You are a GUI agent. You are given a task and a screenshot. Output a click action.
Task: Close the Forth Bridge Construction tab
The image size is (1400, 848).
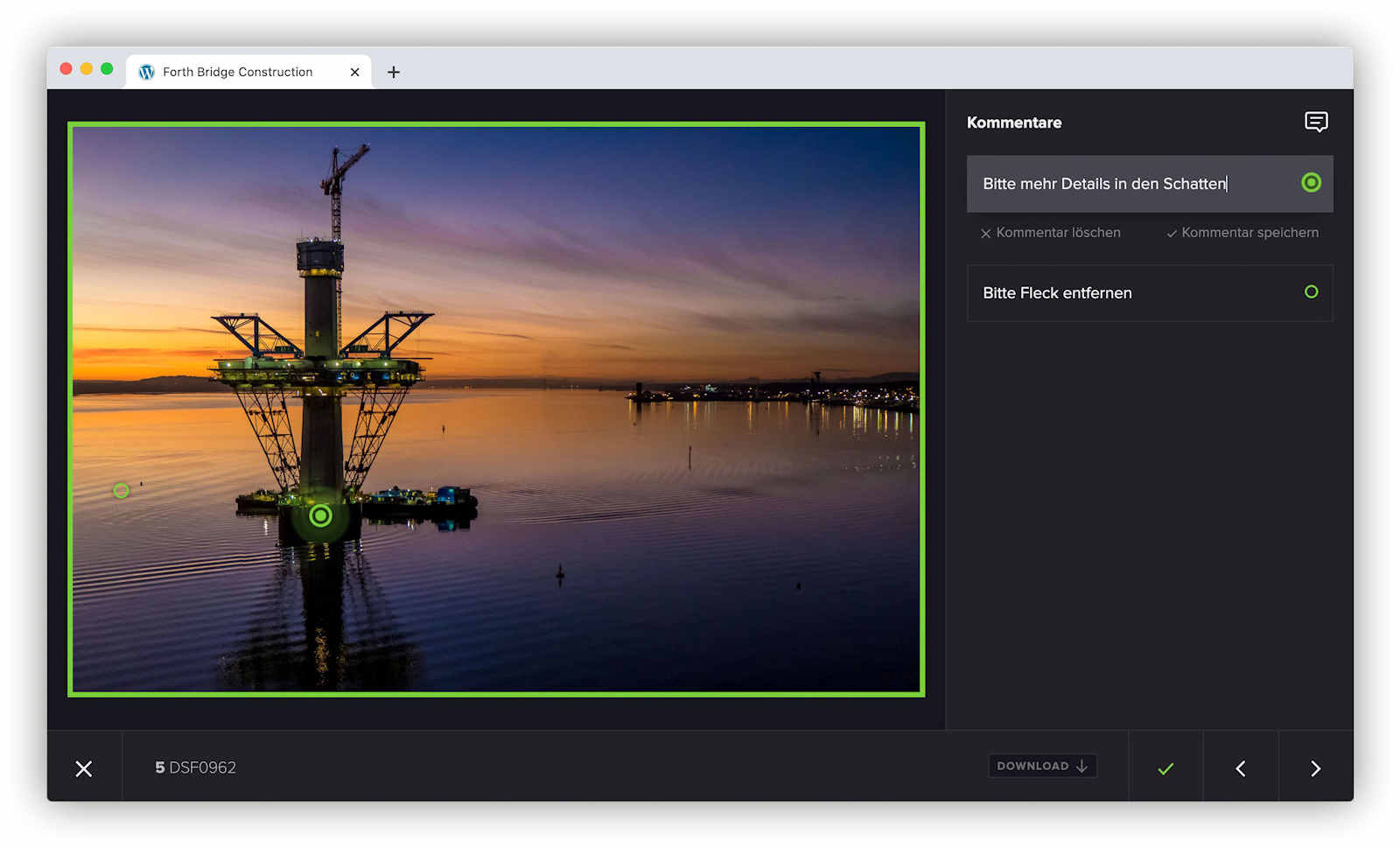click(354, 72)
